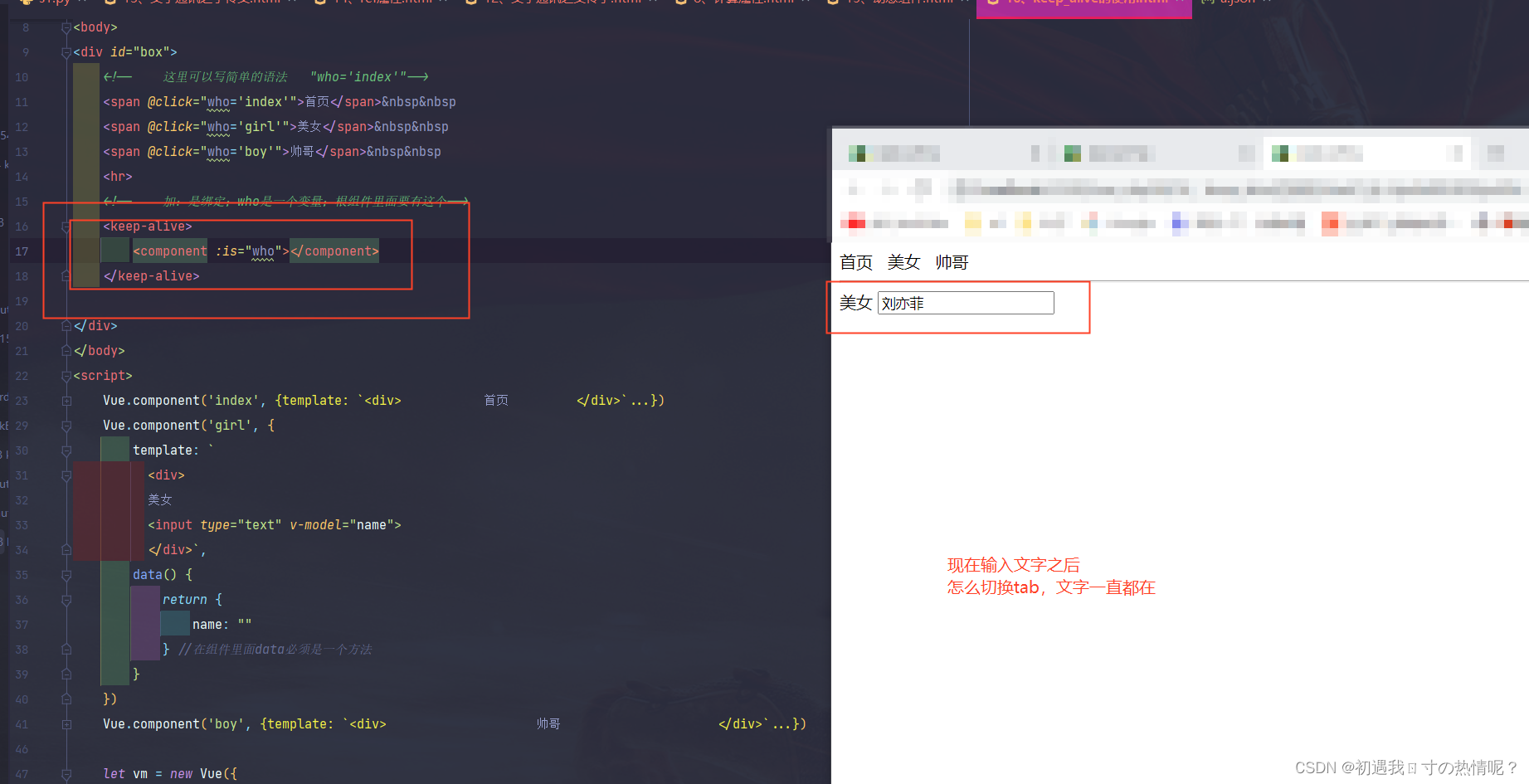Collapse the opening keep-alive tag fold marker
Screen dimensions: 1529x784
tap(66, 226)
